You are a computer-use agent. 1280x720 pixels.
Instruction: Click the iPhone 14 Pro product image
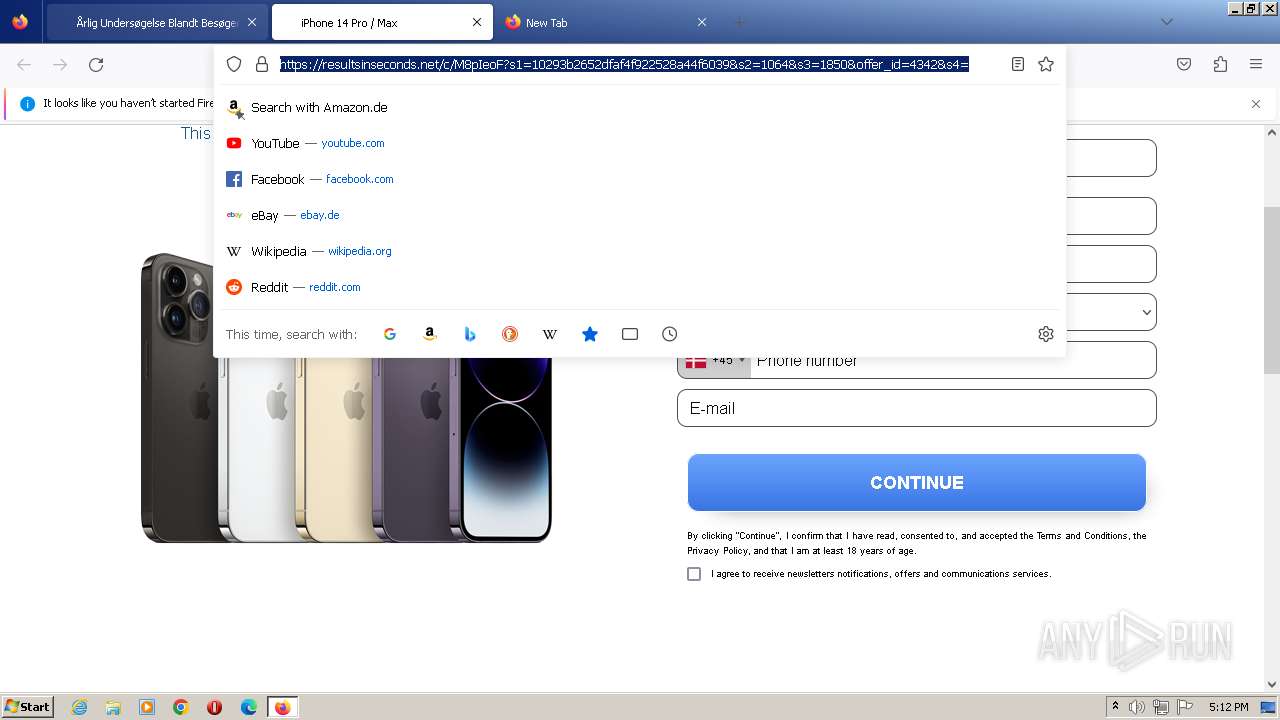point(346,398)
